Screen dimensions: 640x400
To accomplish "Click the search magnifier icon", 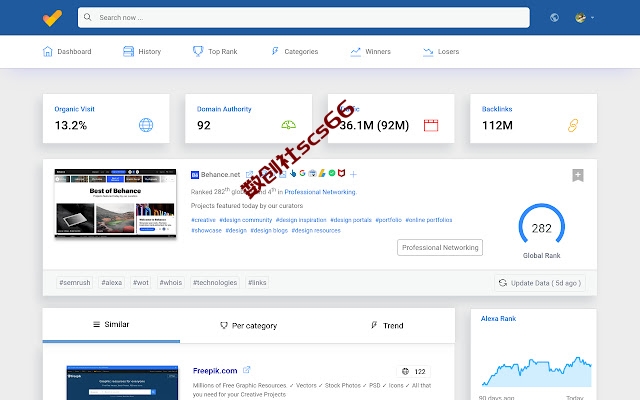I will click(x=87, y=17).
